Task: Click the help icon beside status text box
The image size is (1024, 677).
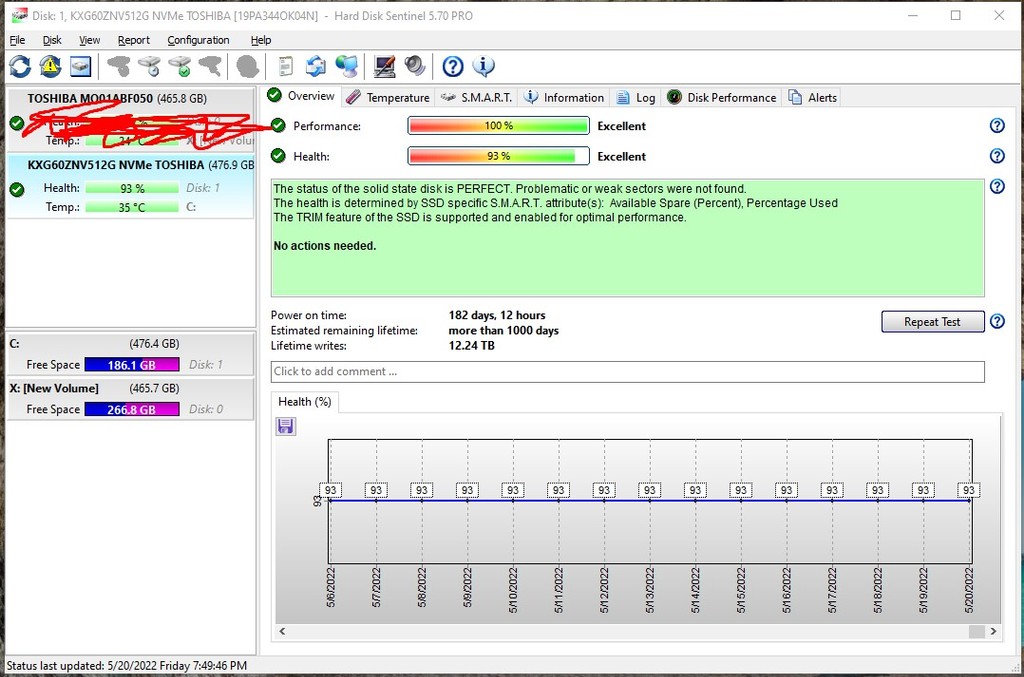Action: (997, 186)
